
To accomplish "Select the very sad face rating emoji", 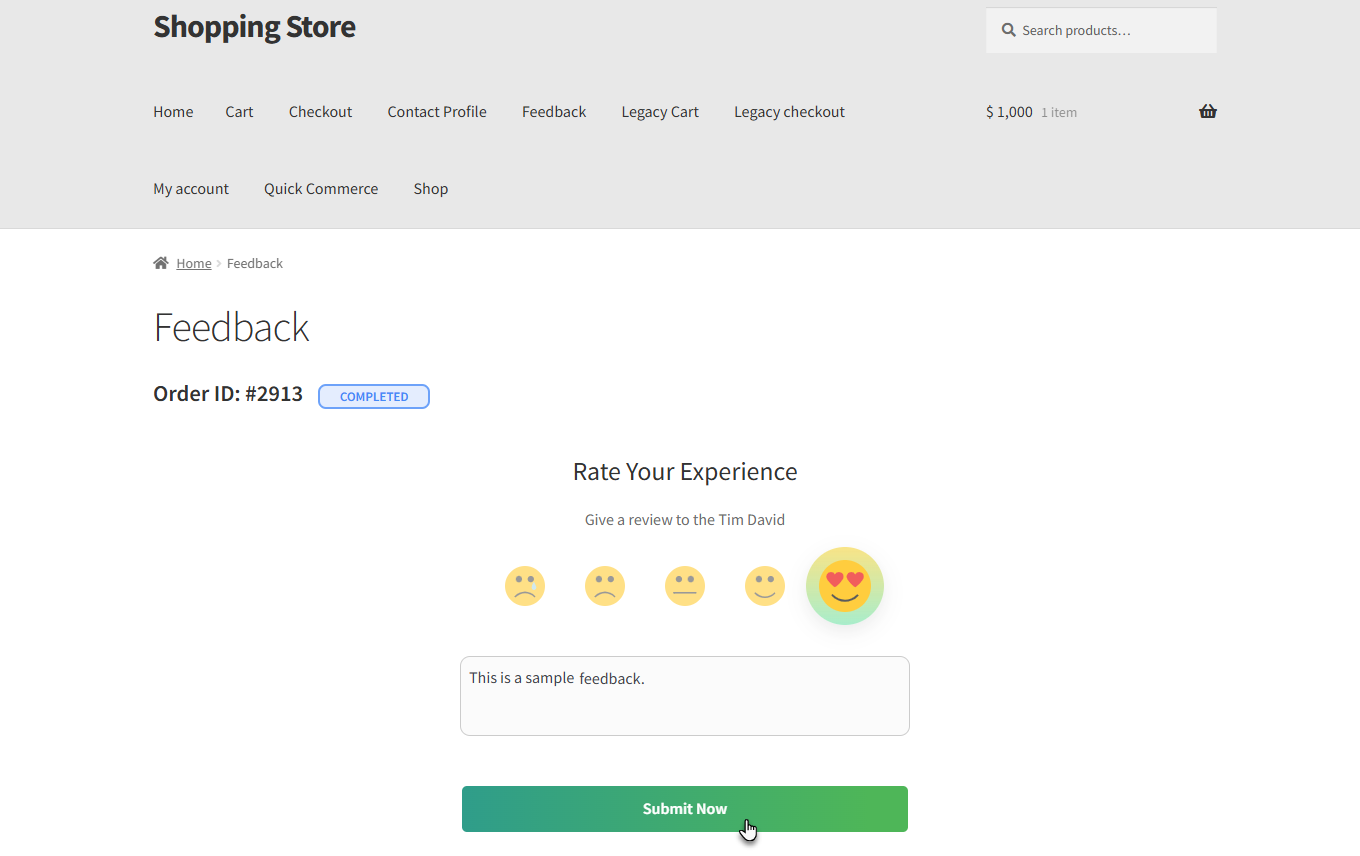I will click(x=525, y=586).
